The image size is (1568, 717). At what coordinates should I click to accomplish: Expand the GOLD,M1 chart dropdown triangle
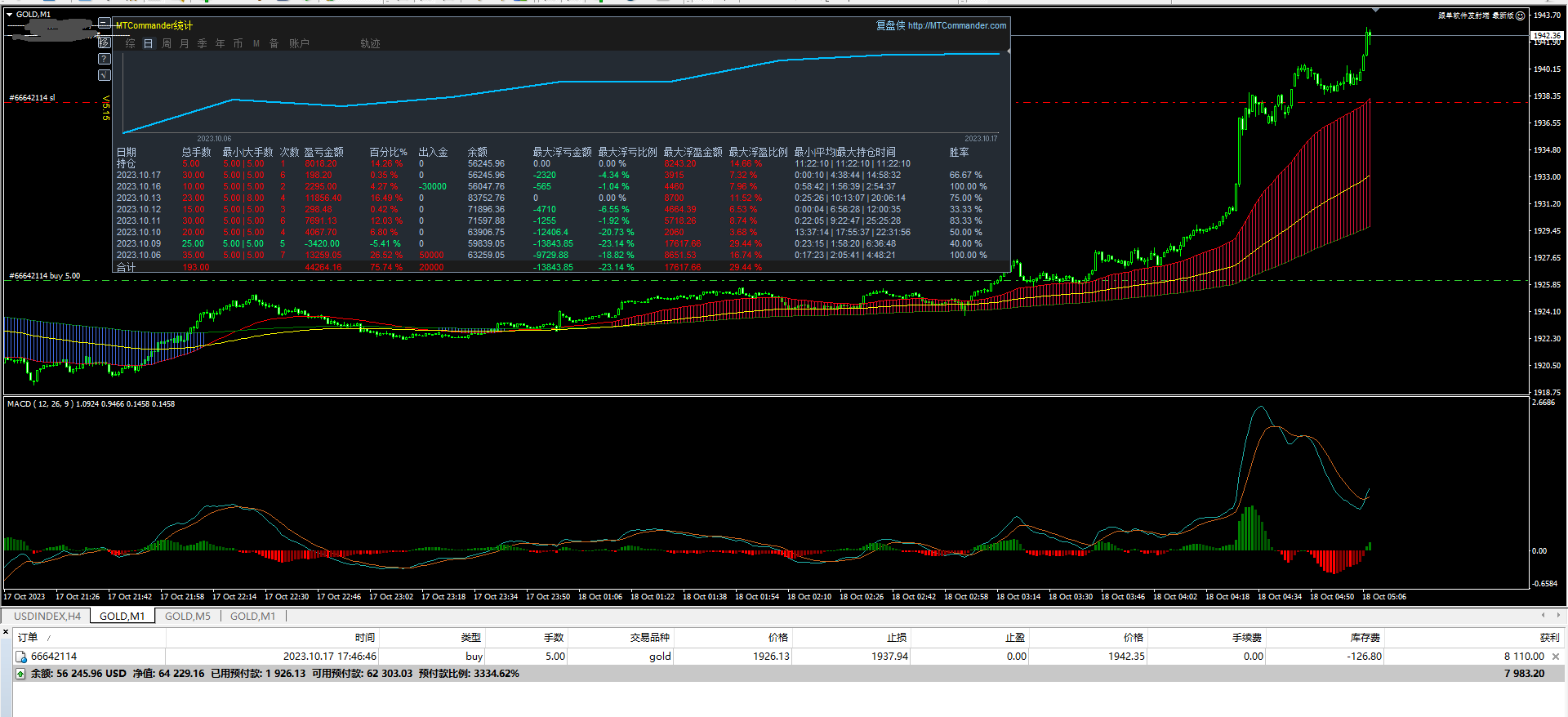[x=9, y=15]
